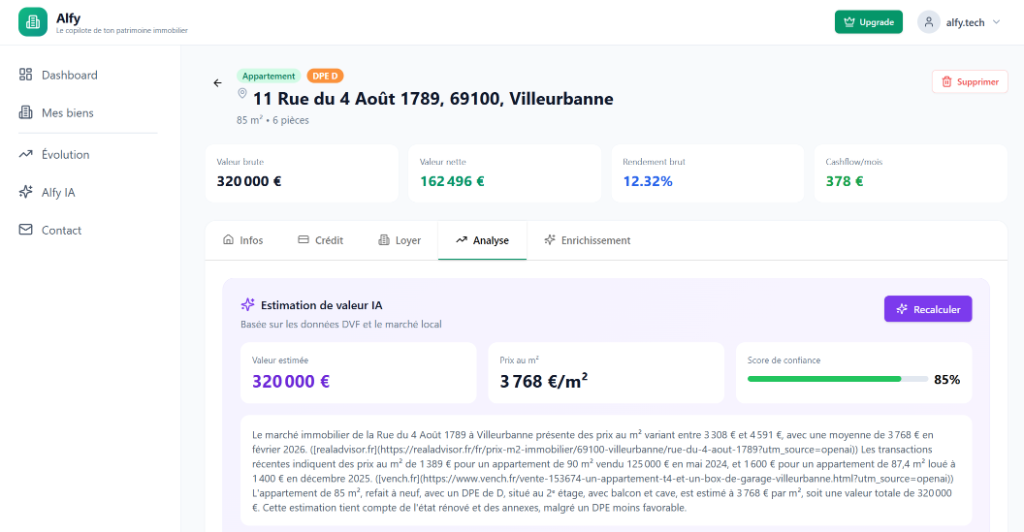Click the Supprimer button
Viewport: 1024px width, 532px height.
[x=970, y=82]
